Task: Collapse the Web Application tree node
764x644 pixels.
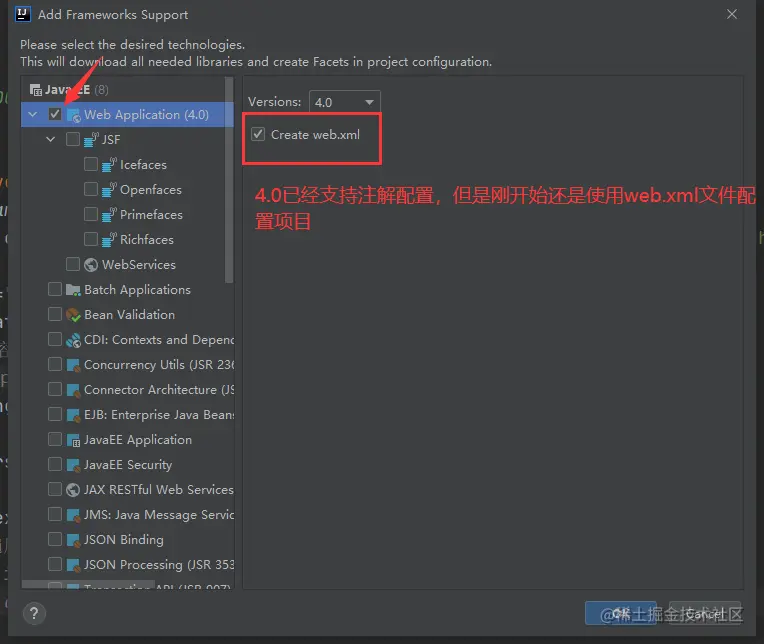Action: [x=33, y=114]
